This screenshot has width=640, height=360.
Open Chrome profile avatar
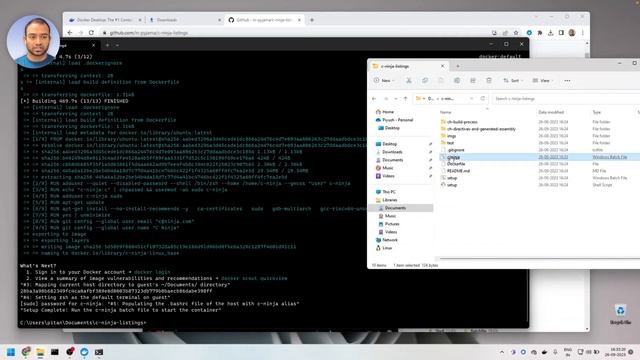[x=572, y=33]
